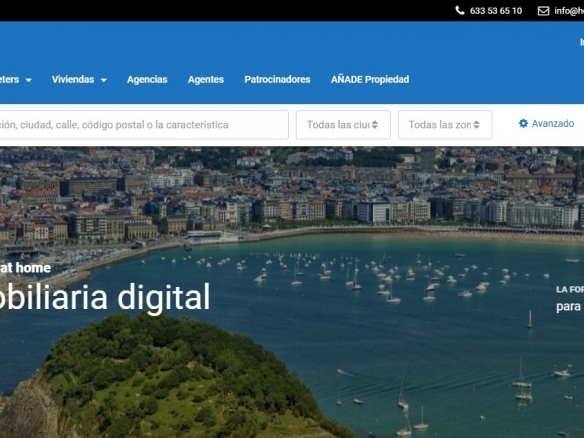Click the inmobiliaria digital headline text
Viewport: 584px width, 438px height.
pos(105,297)
